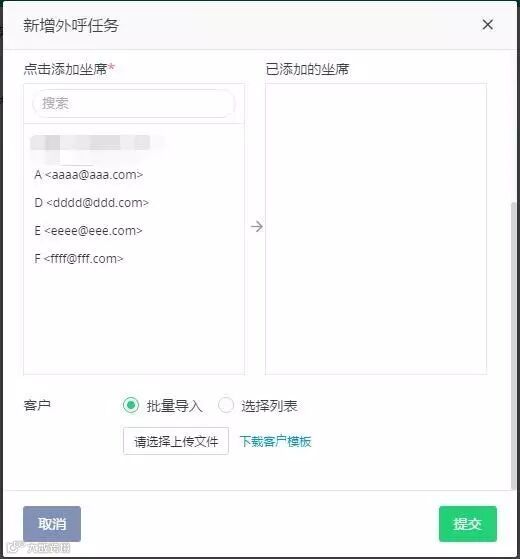Add agent F <ffff@fff.com>
Screen dimensions: 520x559
79,258
